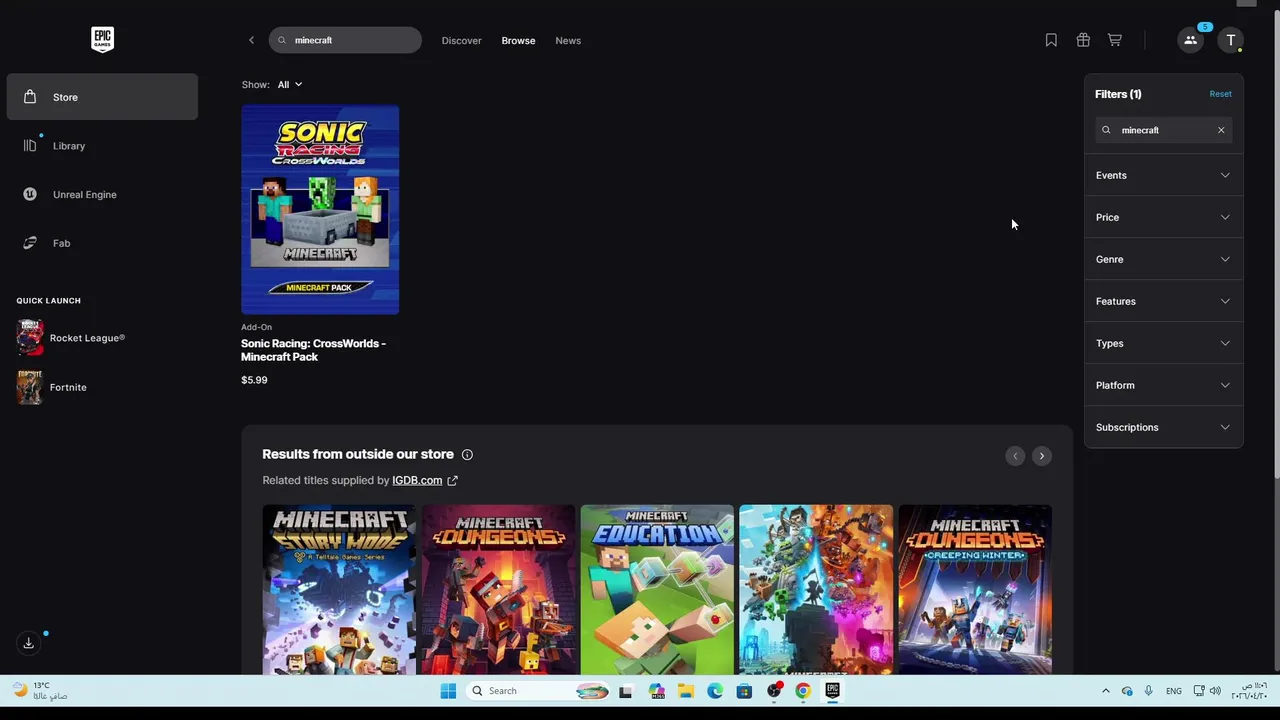Switch to the Browse tab

point(518,41)
